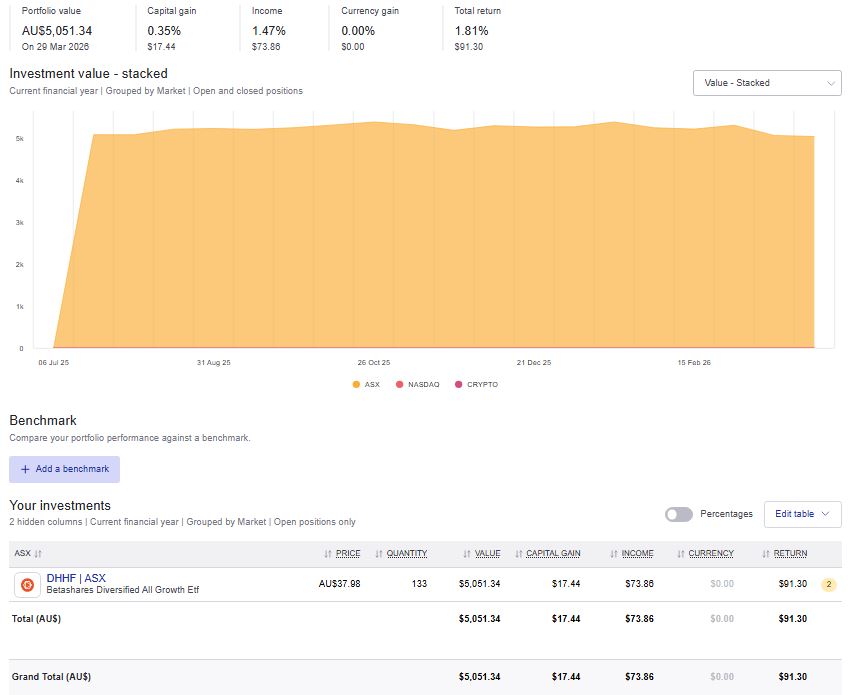The image size is (848, 695).
Task: Sort table by Value column header
Action: click(x=487, y=554)
